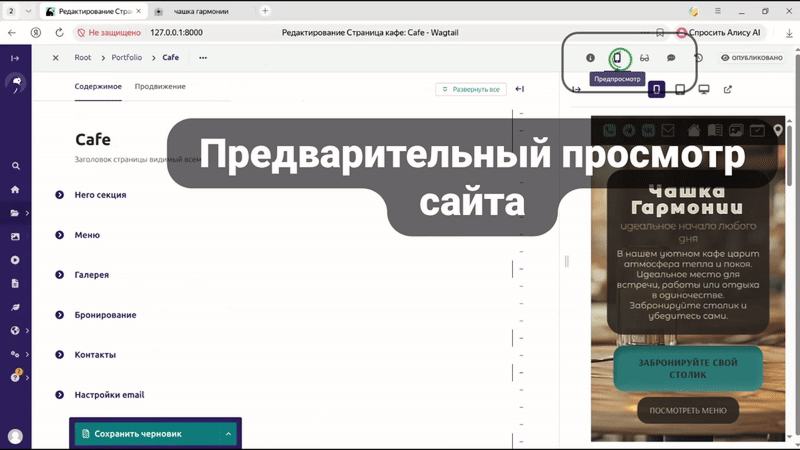Expand the Бронирование panel
Image resolution: width=800 pixels, height=450 pixels.
pos(60,315)
